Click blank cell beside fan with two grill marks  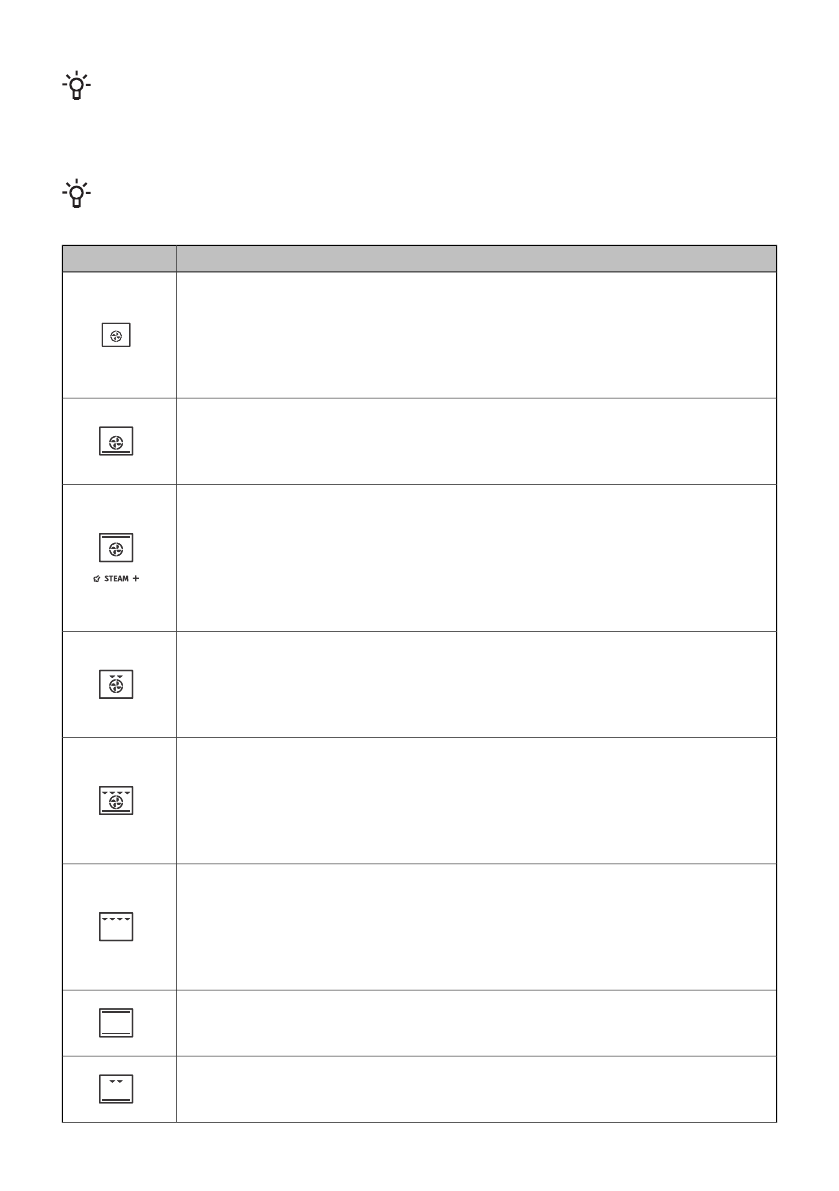tap(476, 685)
